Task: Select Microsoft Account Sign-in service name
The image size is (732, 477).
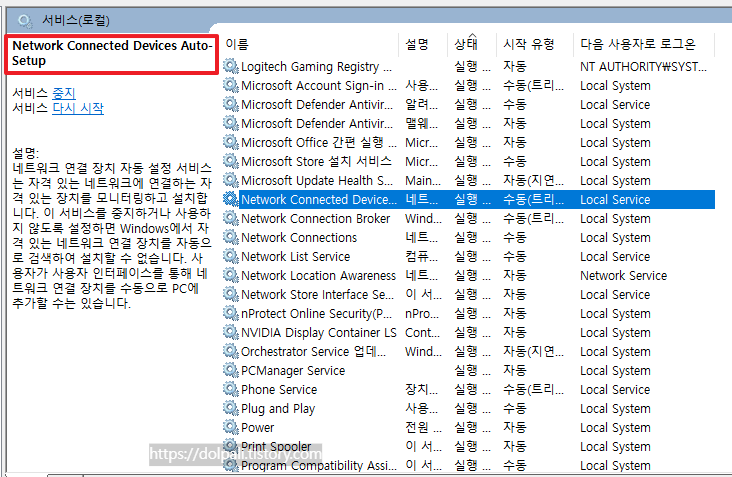Action: click(x=319, y=86)
